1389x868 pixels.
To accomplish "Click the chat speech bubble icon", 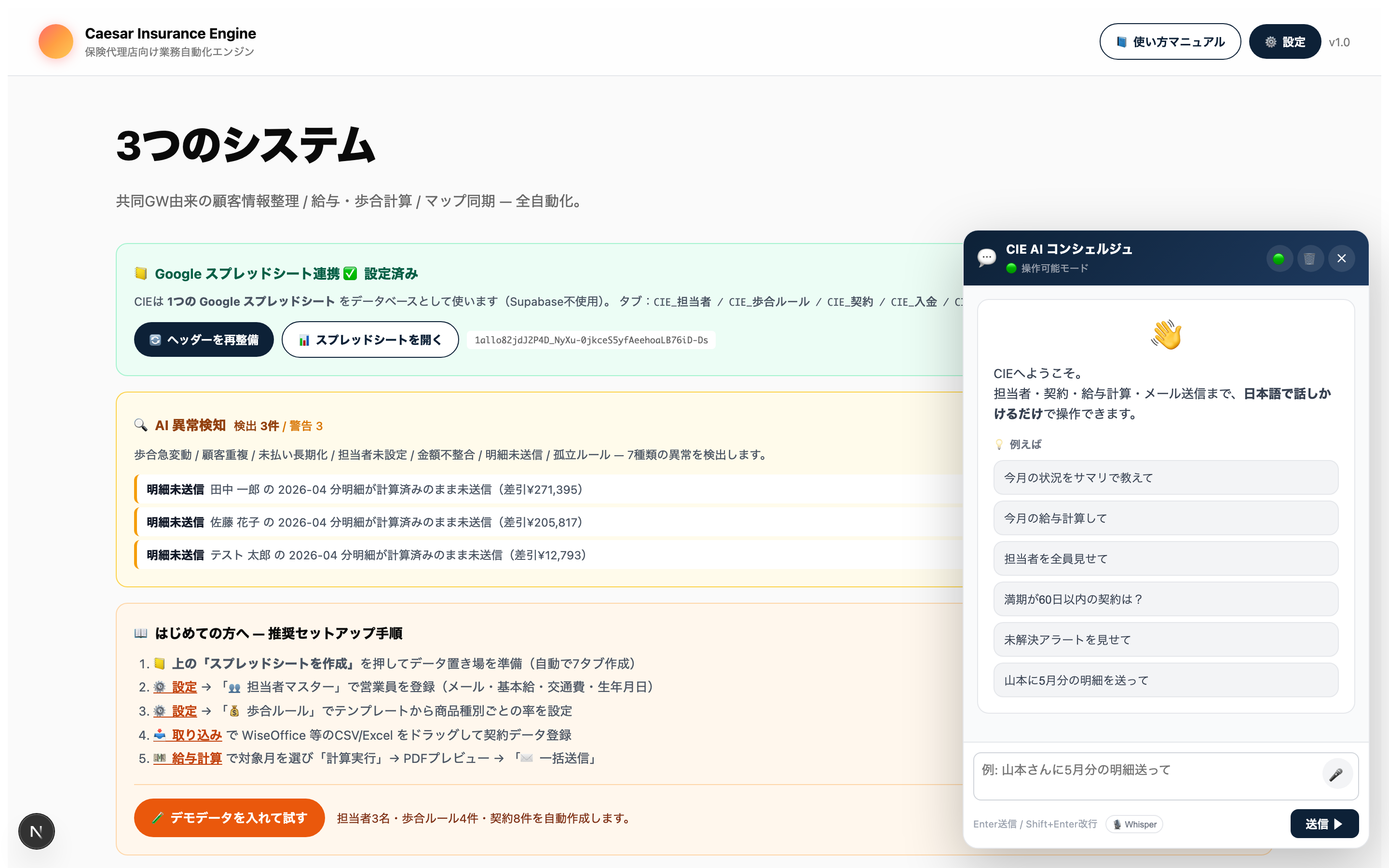I will pos(987,258).
